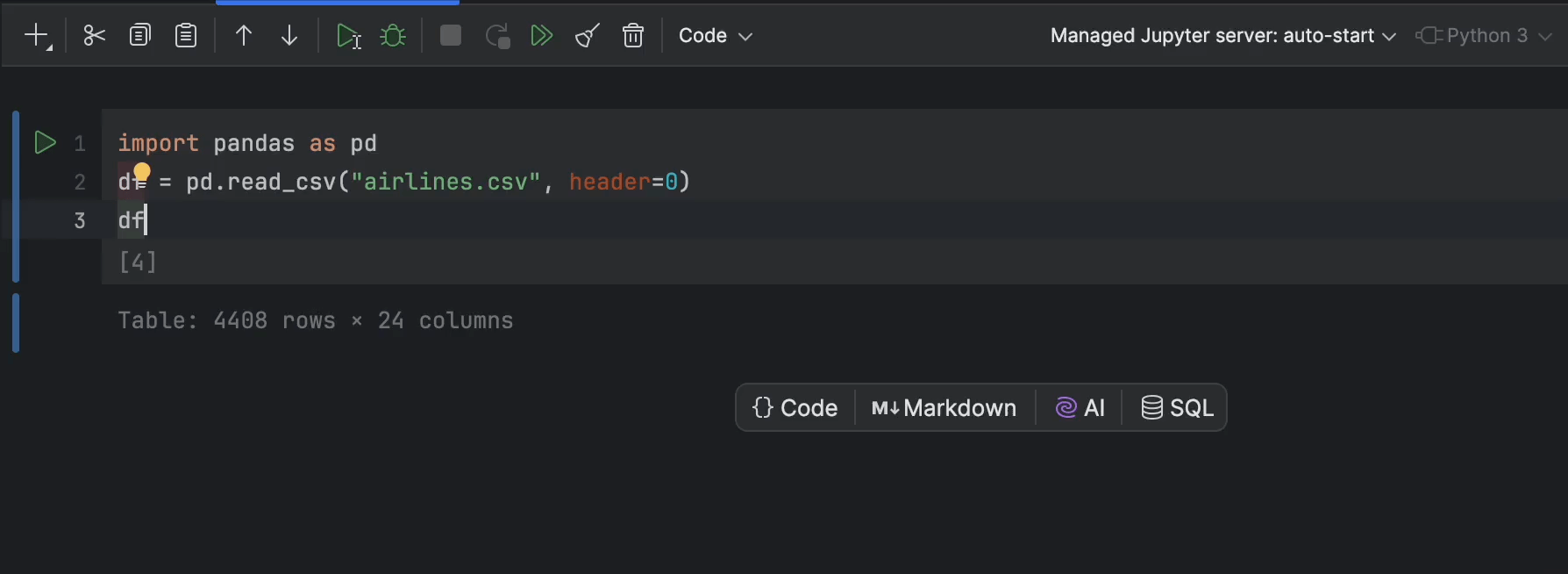Viewport: 1568px width, 574px height.
Task: Debug cell with bug icon
Action: pyautogui.click(x=393, y=36)
